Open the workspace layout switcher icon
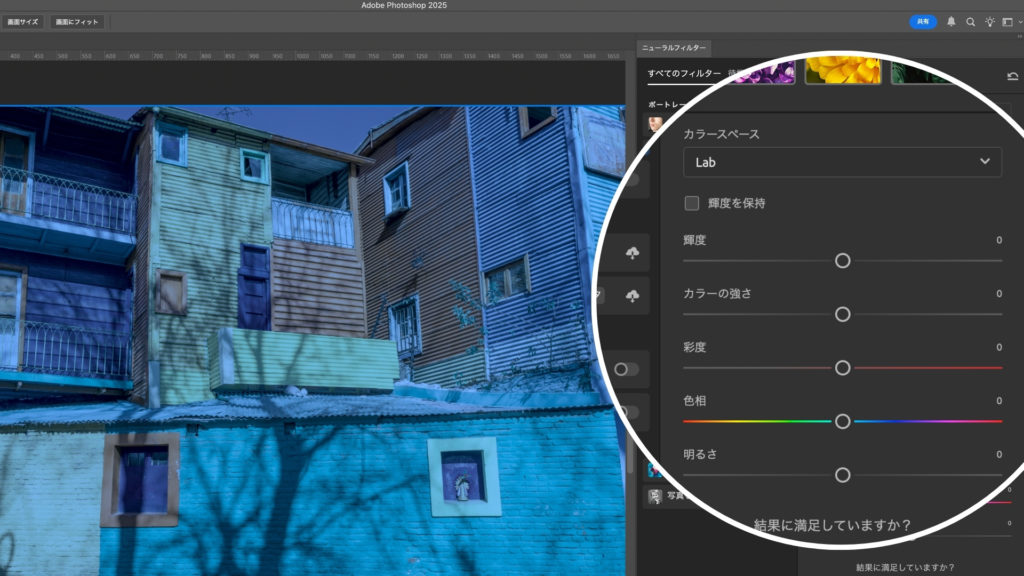The height and width of the screenshot is (576, 1024). pyautogui.click(x=1007, y=21)
